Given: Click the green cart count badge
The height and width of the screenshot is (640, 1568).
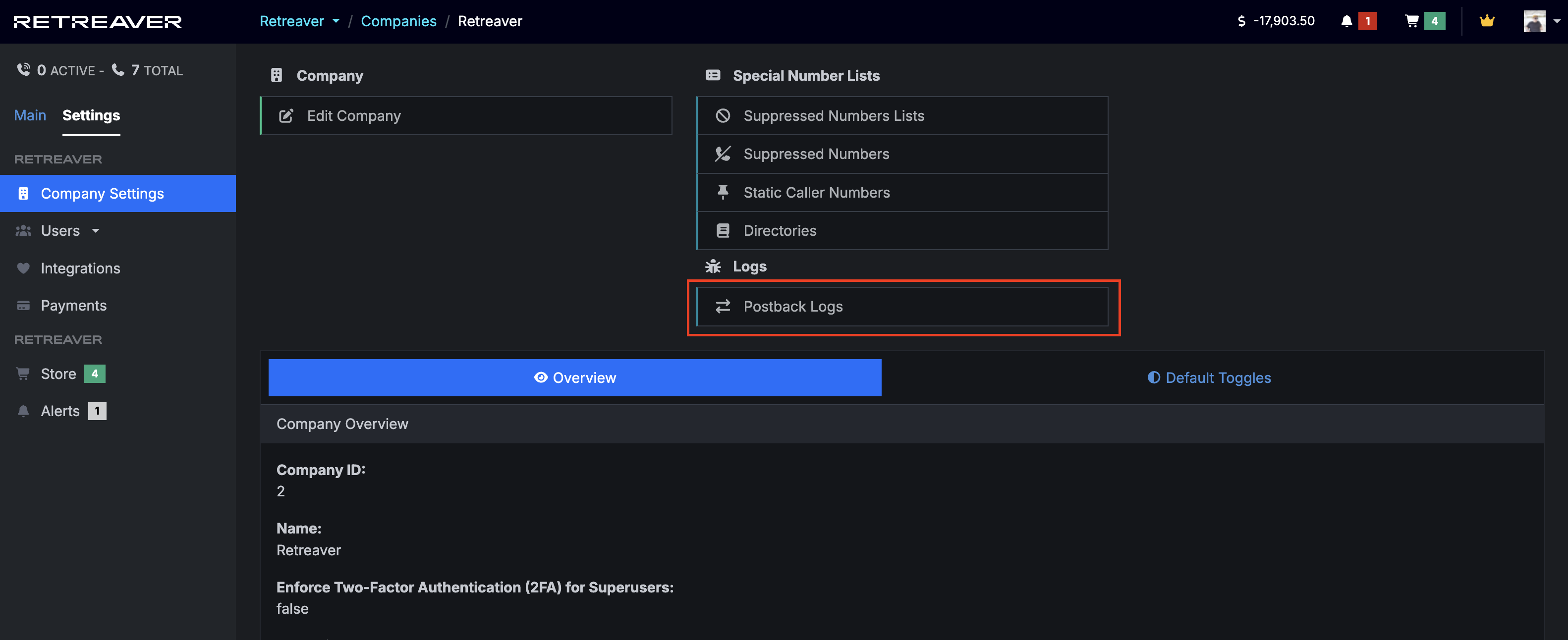Looking at the screenshot, I should (1435, 21).
